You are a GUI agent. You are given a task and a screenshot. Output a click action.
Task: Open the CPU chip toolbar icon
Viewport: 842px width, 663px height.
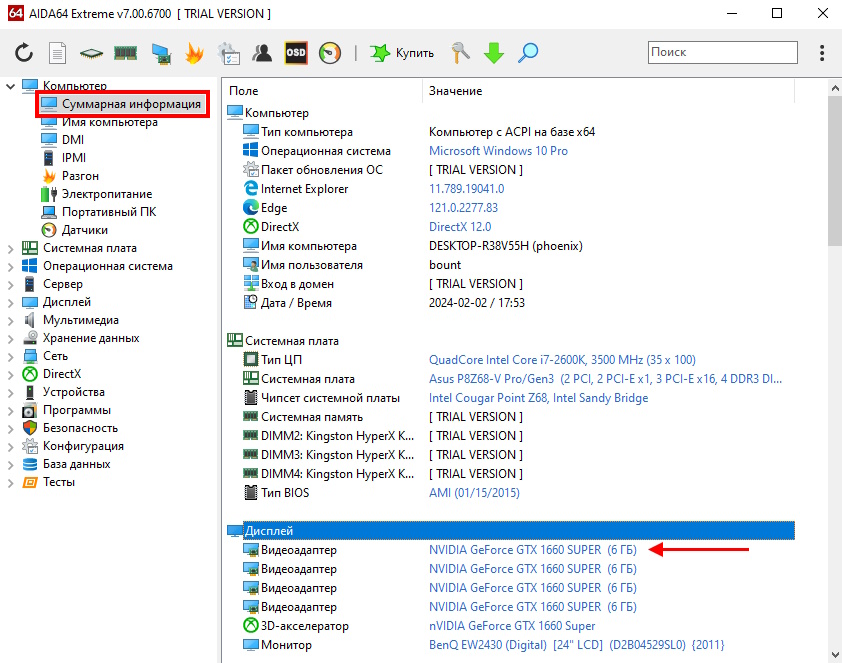click(x=91, y=53)
